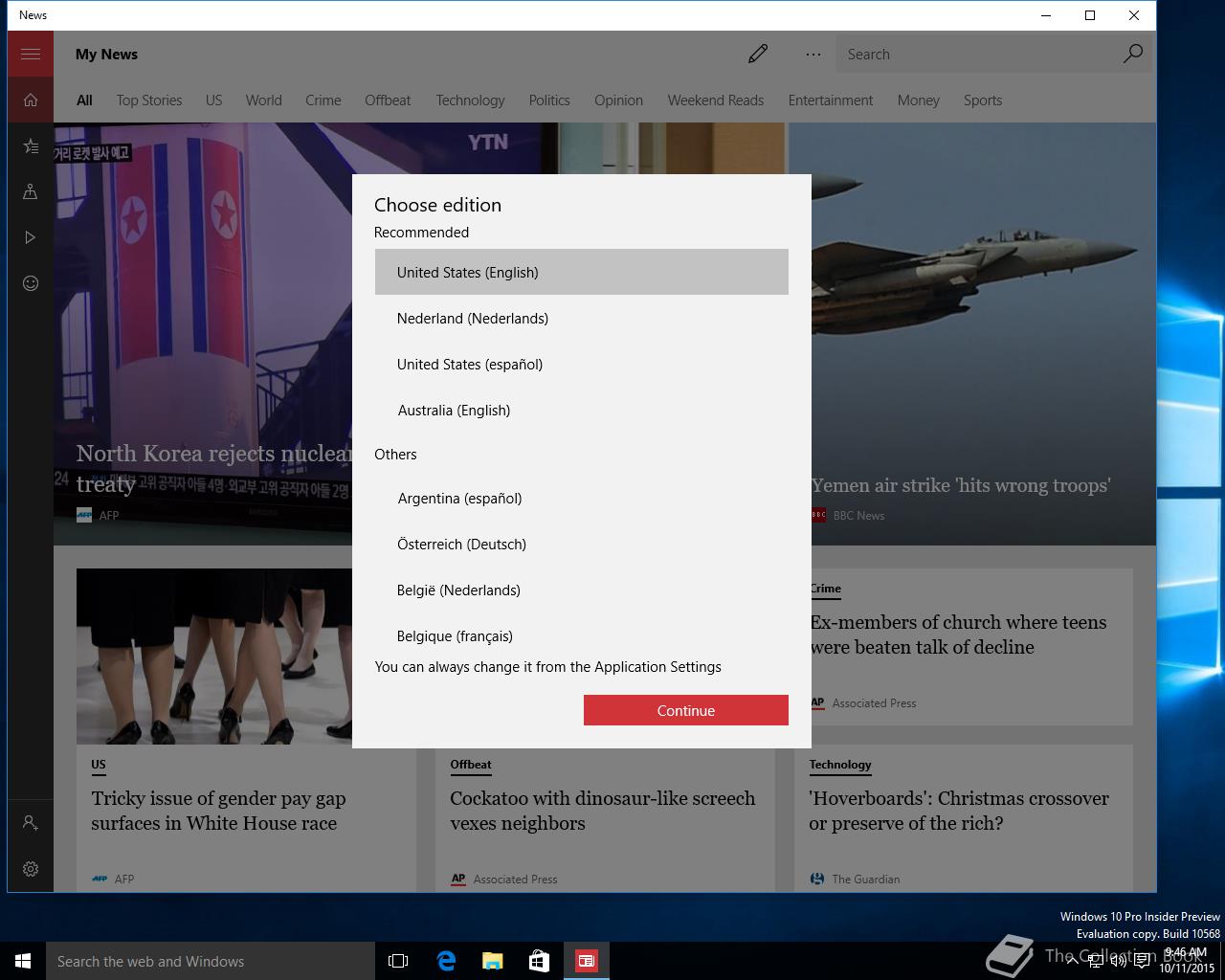Screen dimensions: 1225x980
Task: Click the legs photo thumbnail
Action: coord(214,657)
